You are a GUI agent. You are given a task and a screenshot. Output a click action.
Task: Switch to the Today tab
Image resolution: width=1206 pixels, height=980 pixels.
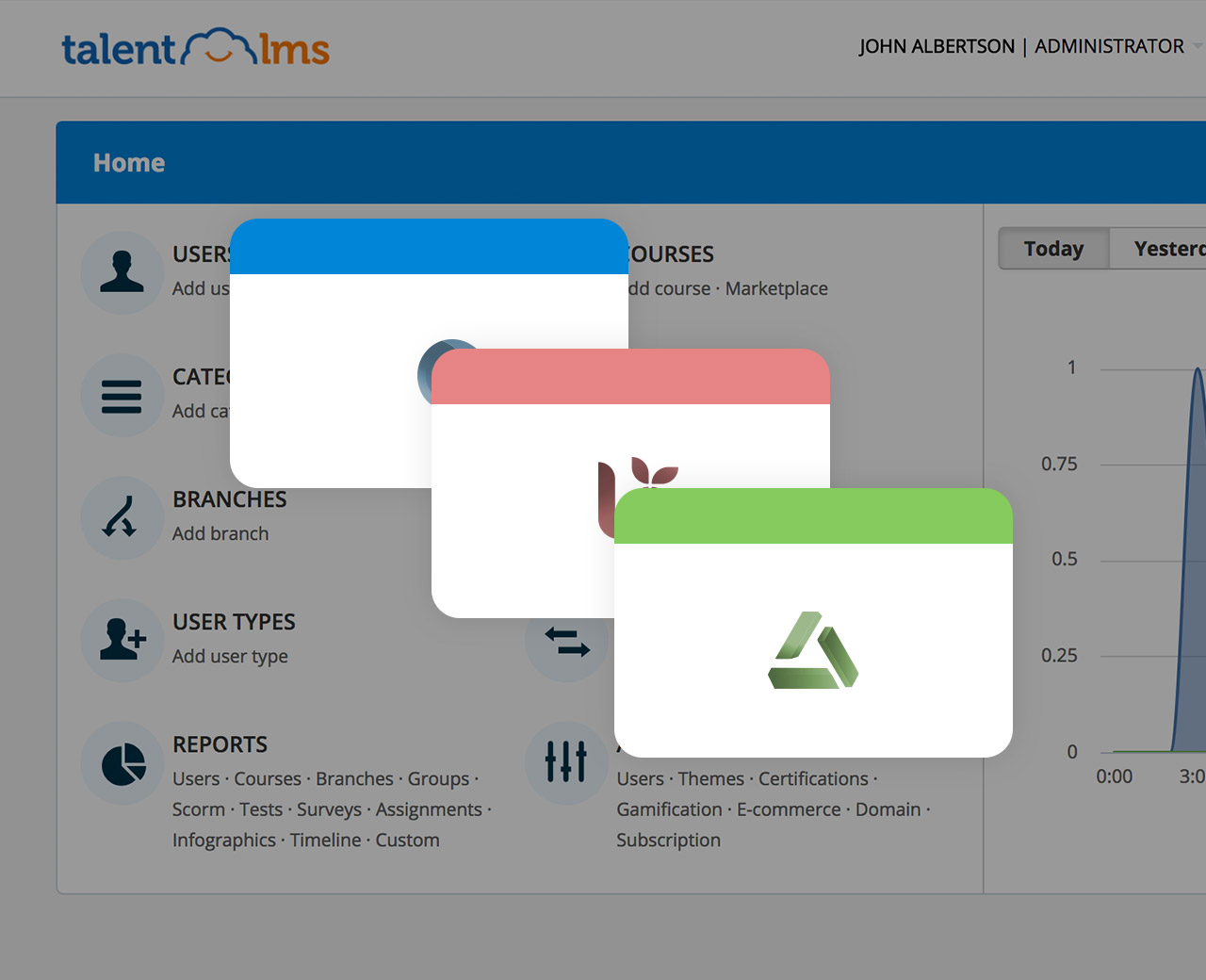[x=1054, y=249]
